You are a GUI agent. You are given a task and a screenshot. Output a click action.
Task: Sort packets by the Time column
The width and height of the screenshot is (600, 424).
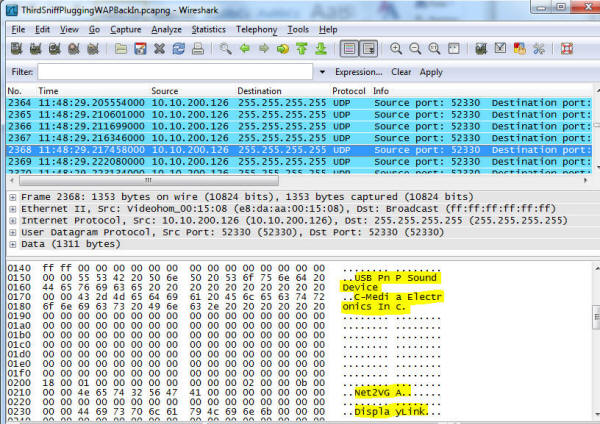click(x=48, y=91)
